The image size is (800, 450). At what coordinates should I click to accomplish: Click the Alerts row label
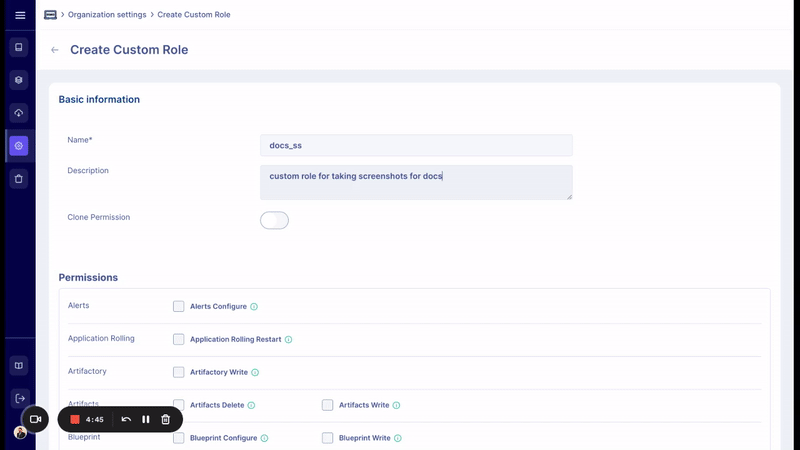point(79,305)
